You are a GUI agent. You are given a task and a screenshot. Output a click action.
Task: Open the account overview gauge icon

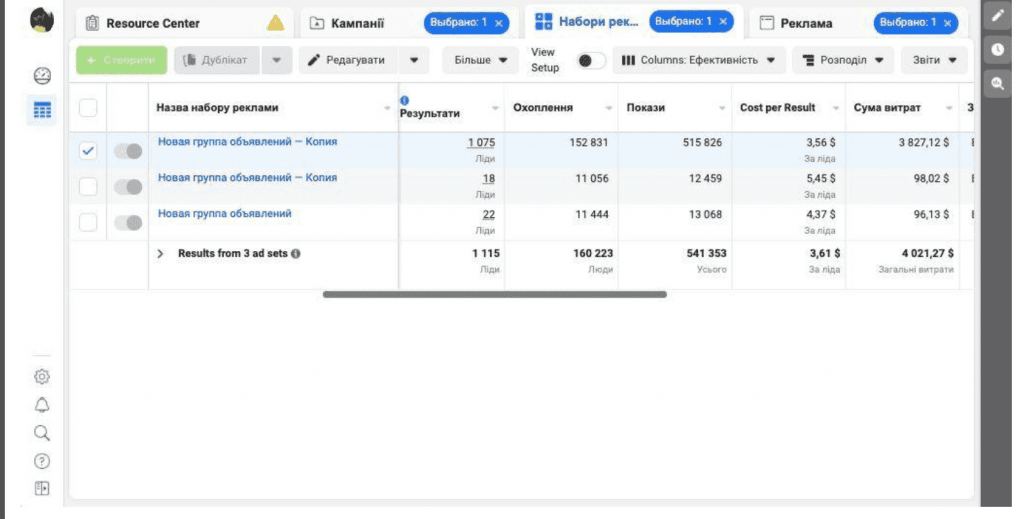tap(42, 76)
